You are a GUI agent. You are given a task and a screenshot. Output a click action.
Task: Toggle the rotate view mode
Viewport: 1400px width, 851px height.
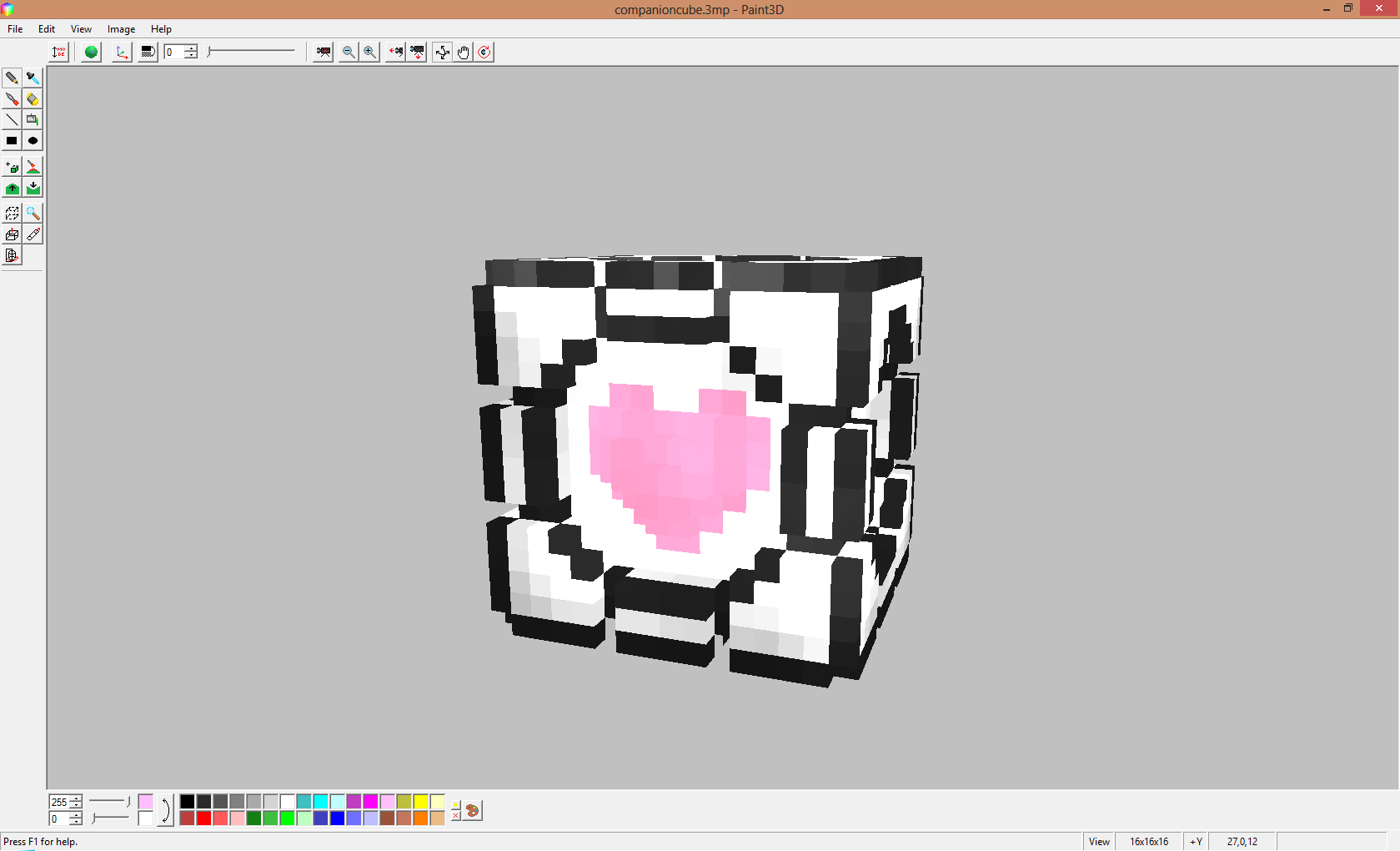(x=484, y=52)
